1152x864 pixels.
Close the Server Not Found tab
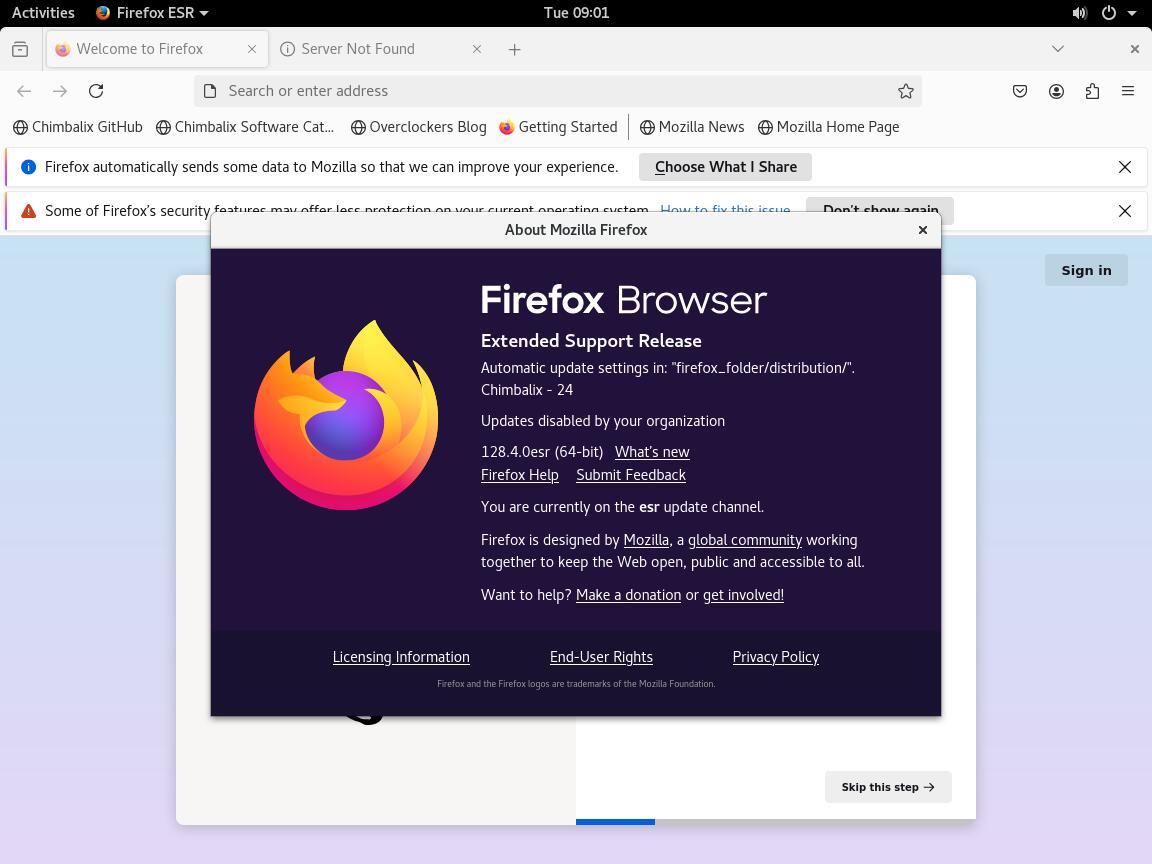[477, 49]
